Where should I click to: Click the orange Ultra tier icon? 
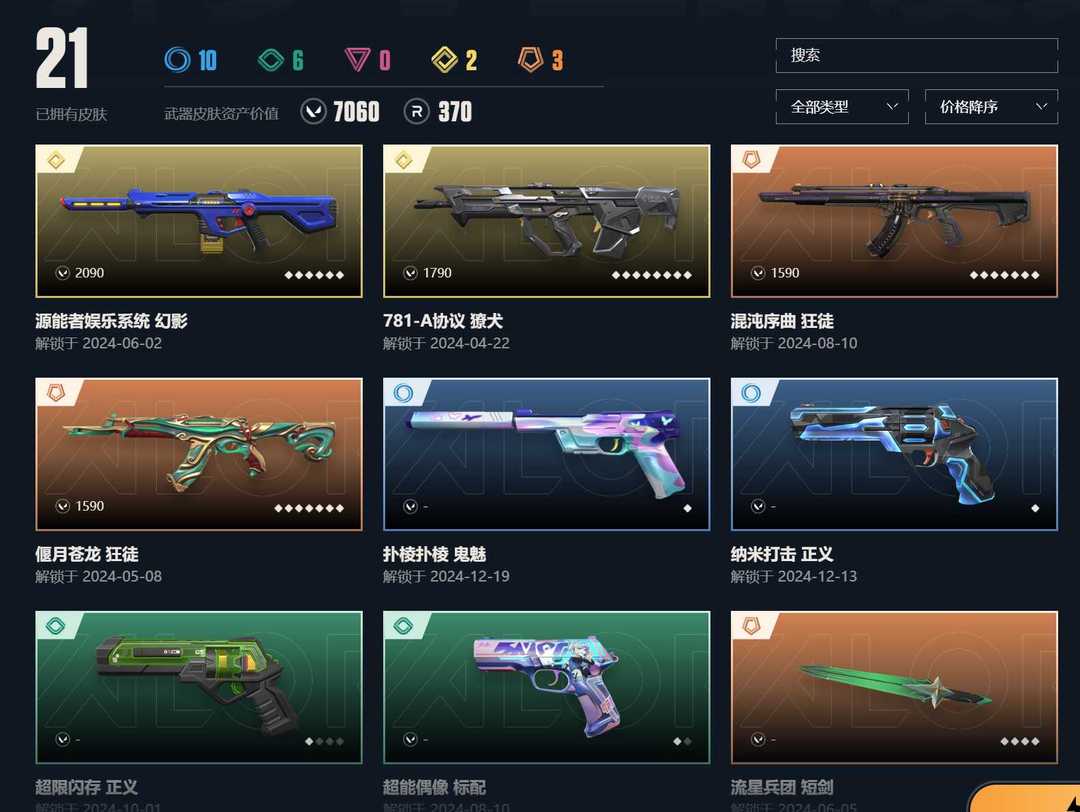[x=530, y=60]
